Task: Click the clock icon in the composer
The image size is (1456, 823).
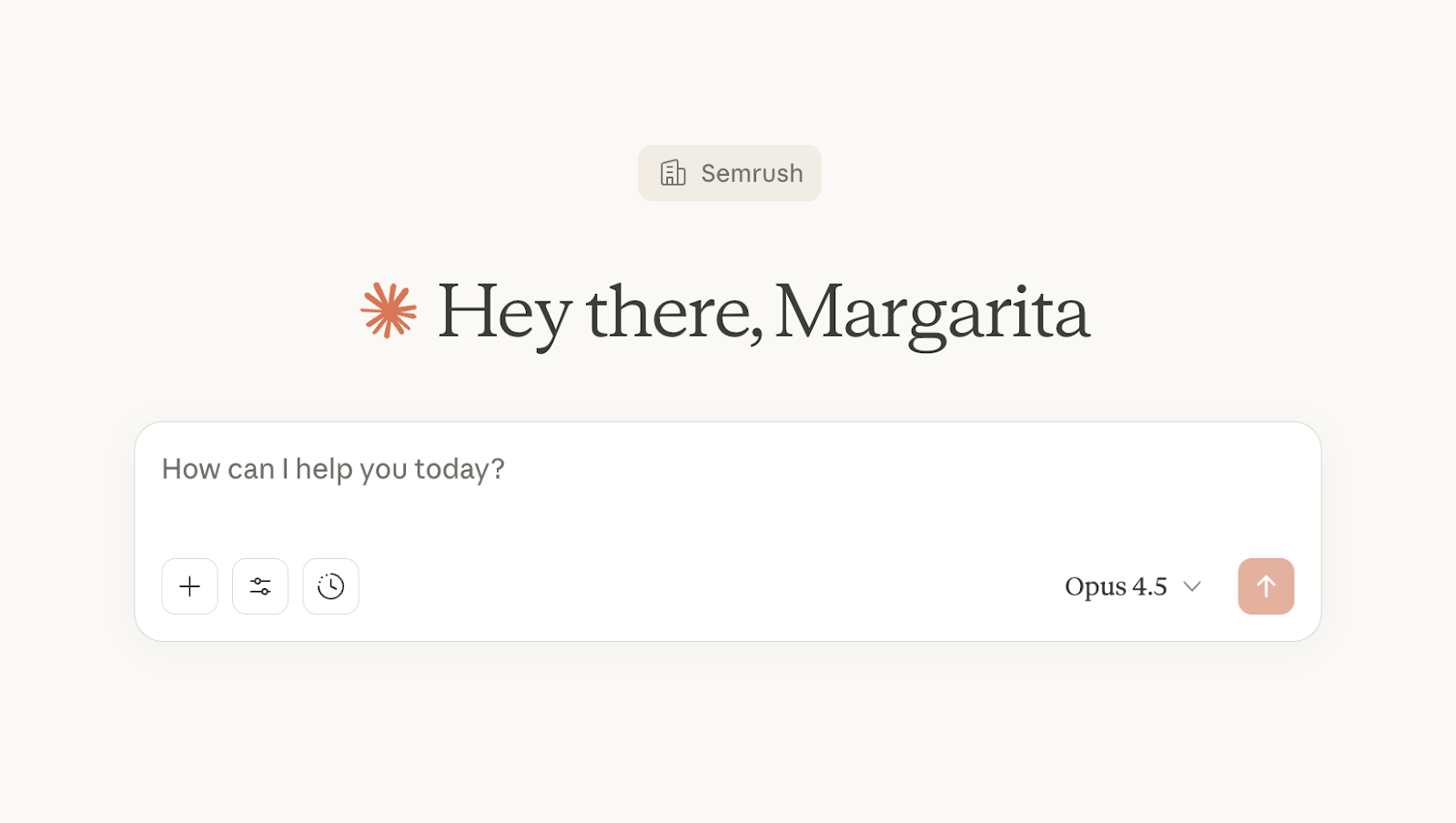Action: (331, 586)
